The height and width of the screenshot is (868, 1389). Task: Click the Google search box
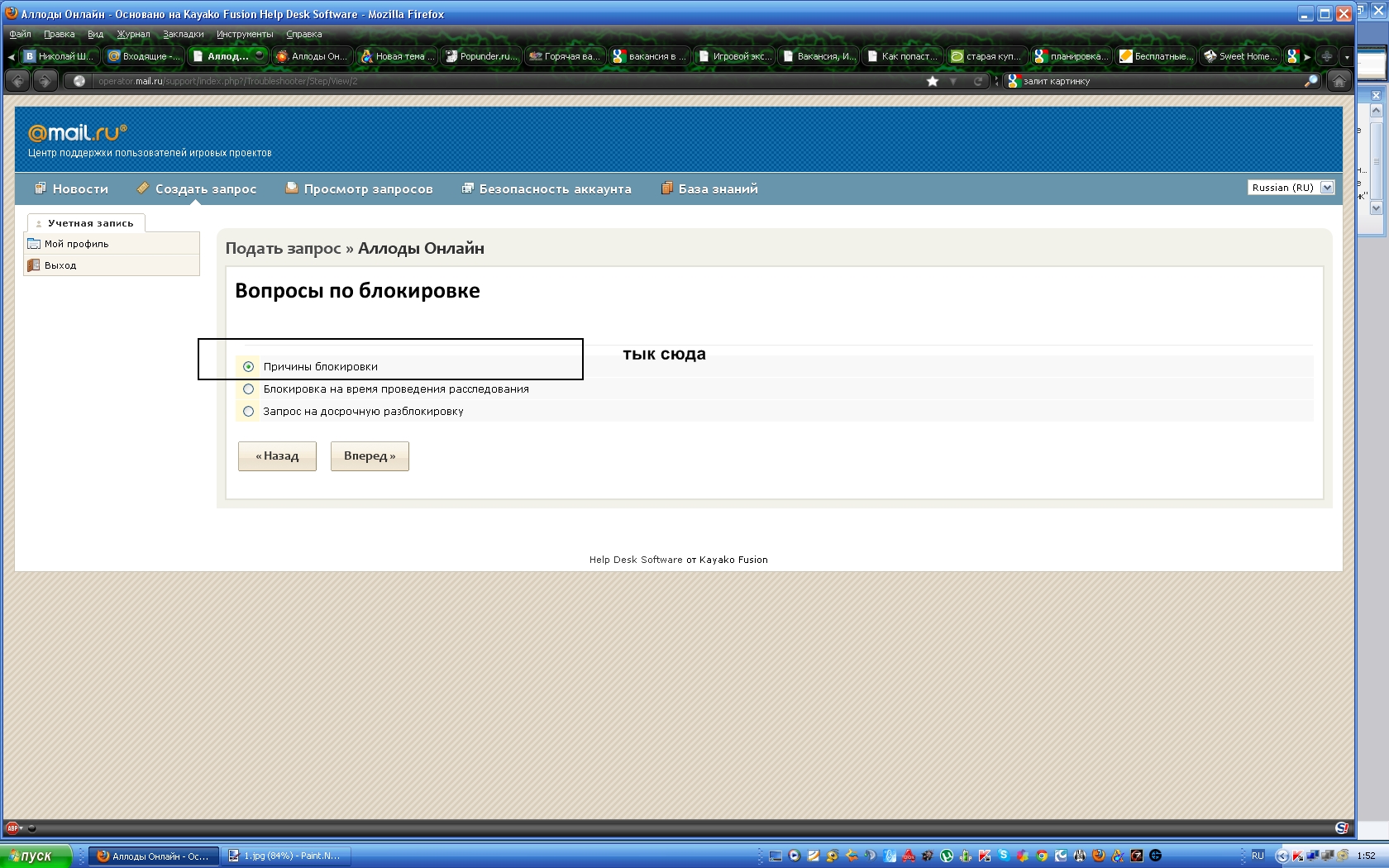pos(1161,81)
